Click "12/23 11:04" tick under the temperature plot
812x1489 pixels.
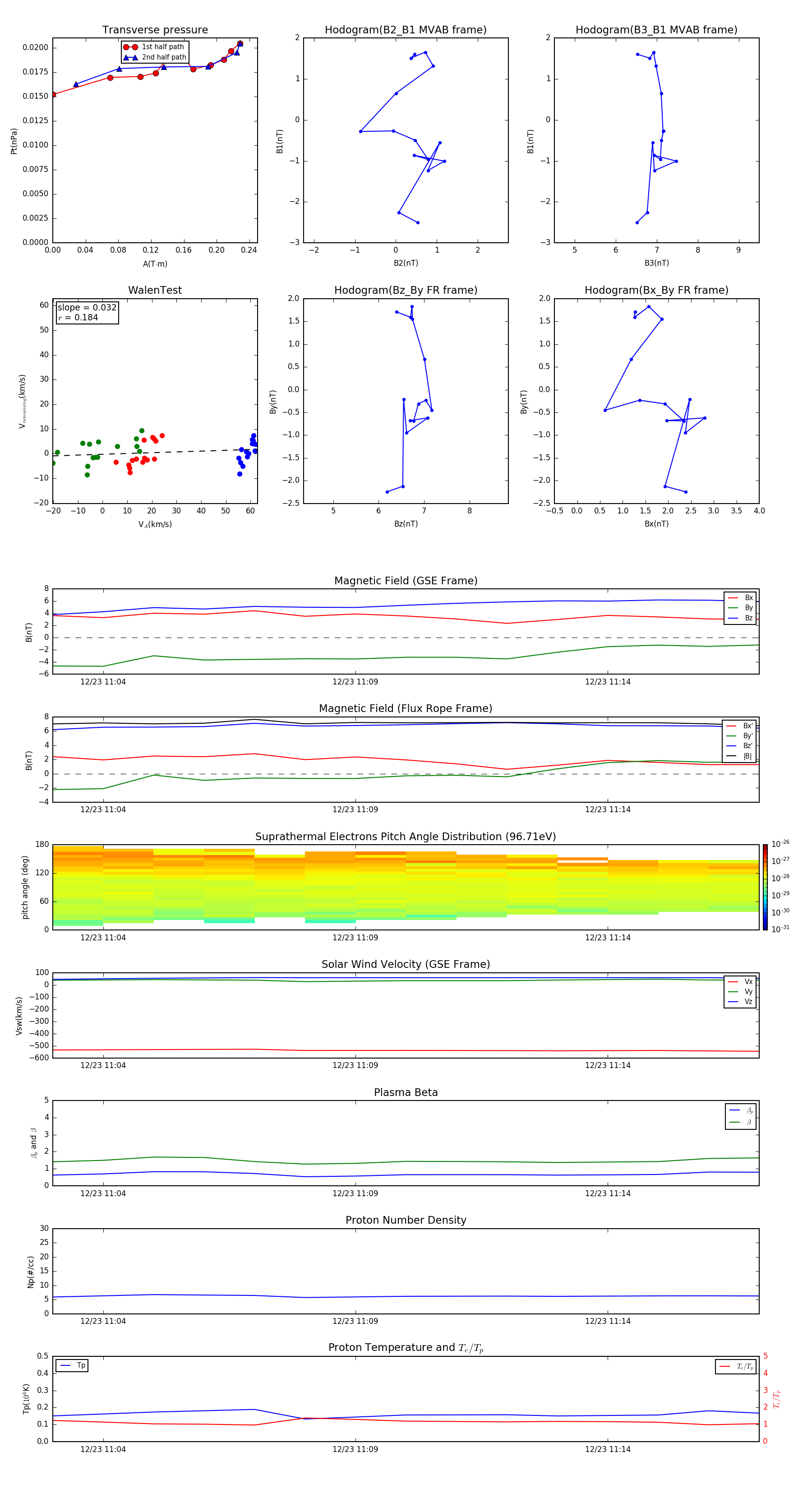click(103, 1449)
